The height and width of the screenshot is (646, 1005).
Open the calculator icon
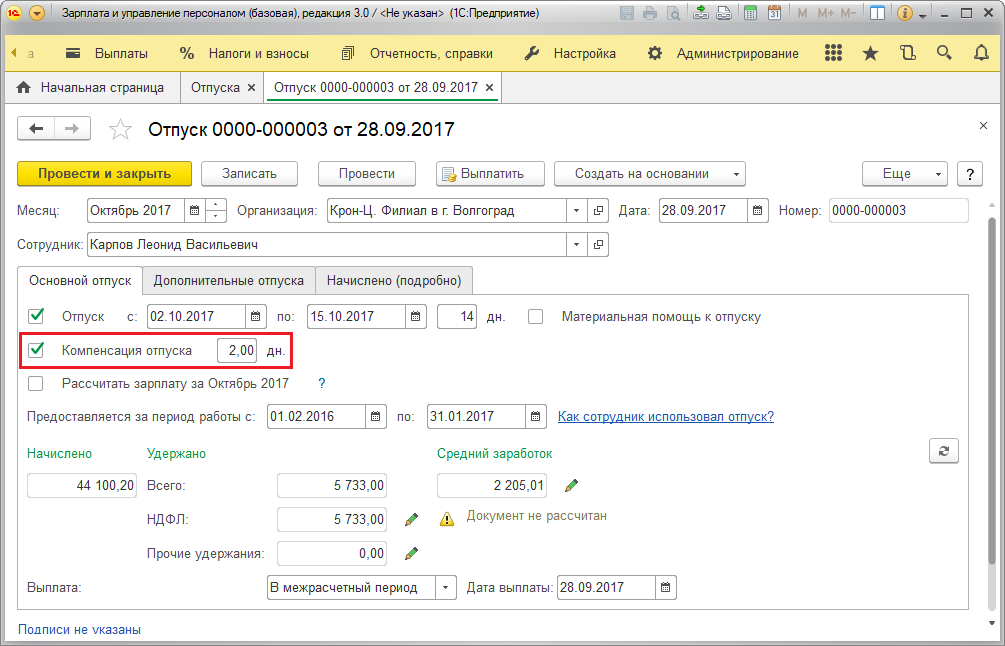(x=751, y=13)
